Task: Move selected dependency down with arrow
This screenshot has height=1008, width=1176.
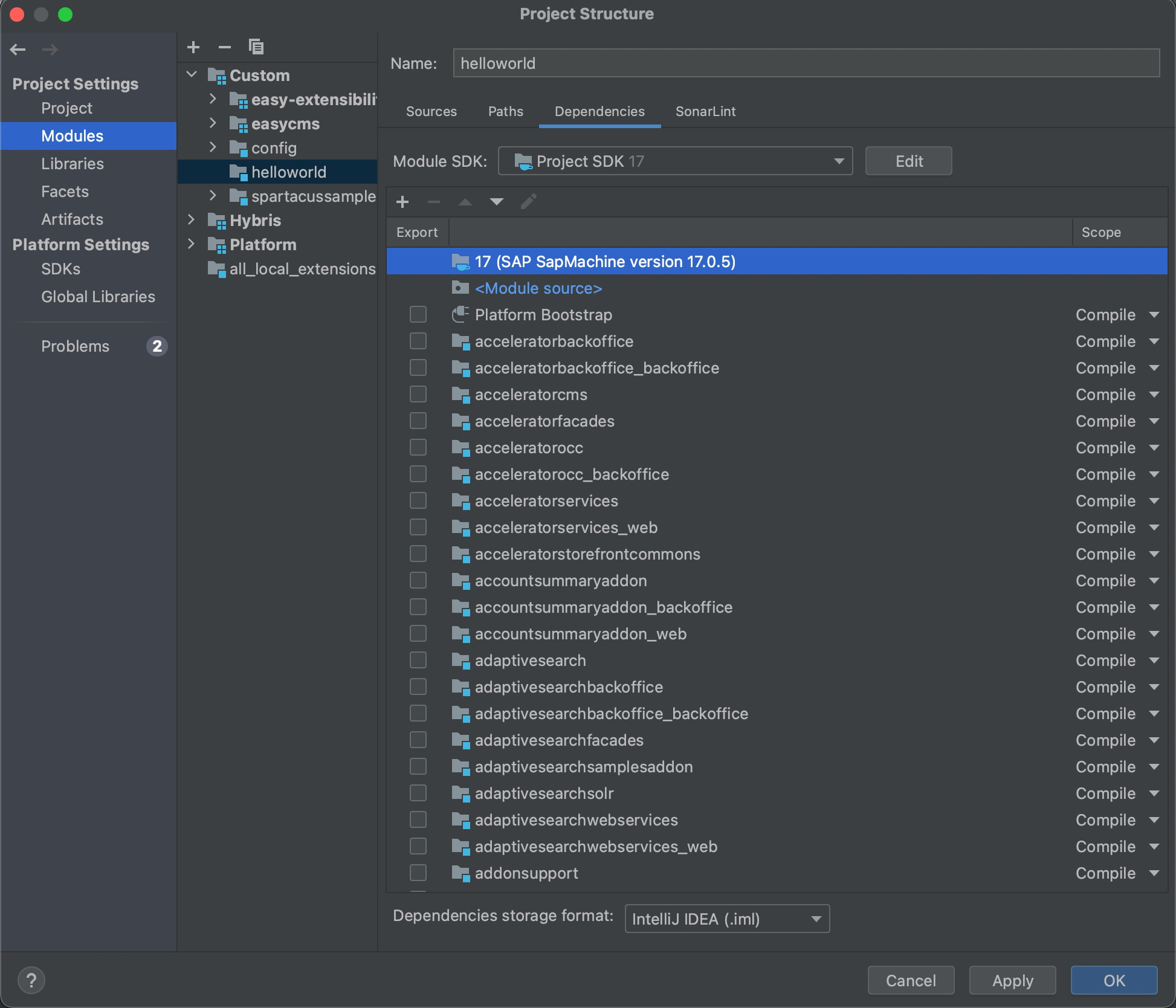Action: 497,202
